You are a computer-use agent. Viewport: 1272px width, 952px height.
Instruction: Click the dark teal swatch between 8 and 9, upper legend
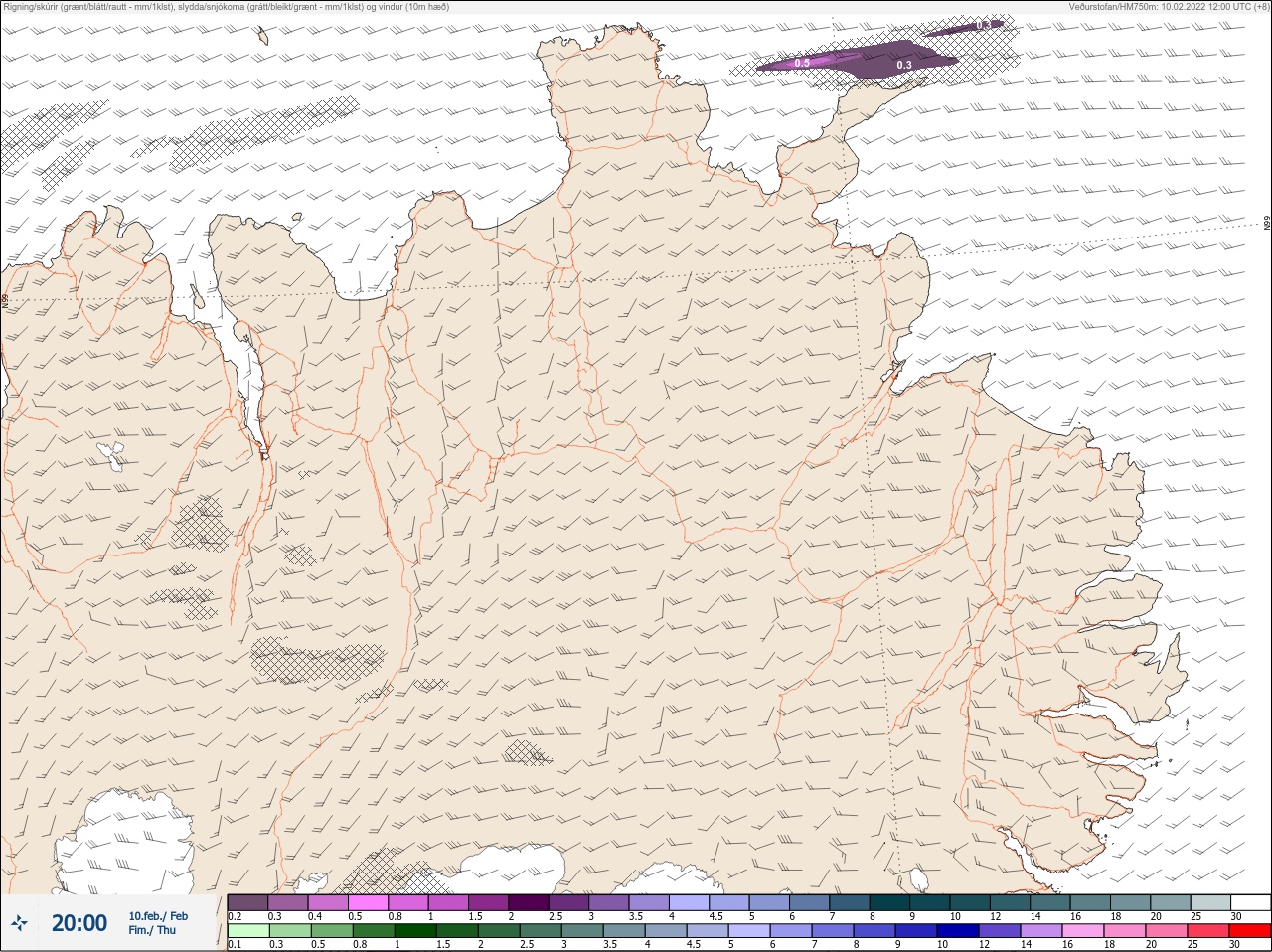(x=890, y=902)
